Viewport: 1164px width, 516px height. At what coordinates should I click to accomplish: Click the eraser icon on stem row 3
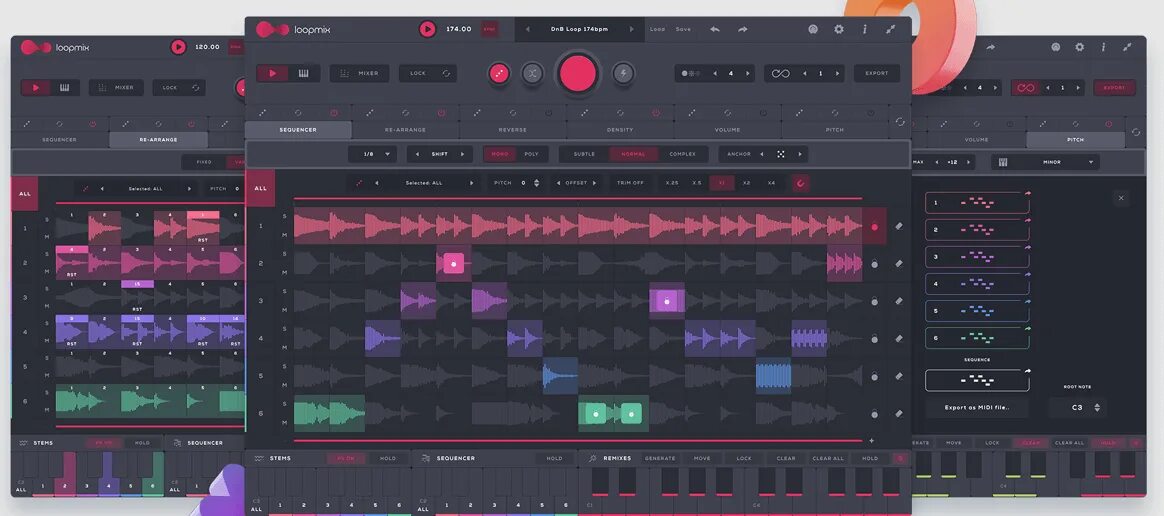coord(899,301)
